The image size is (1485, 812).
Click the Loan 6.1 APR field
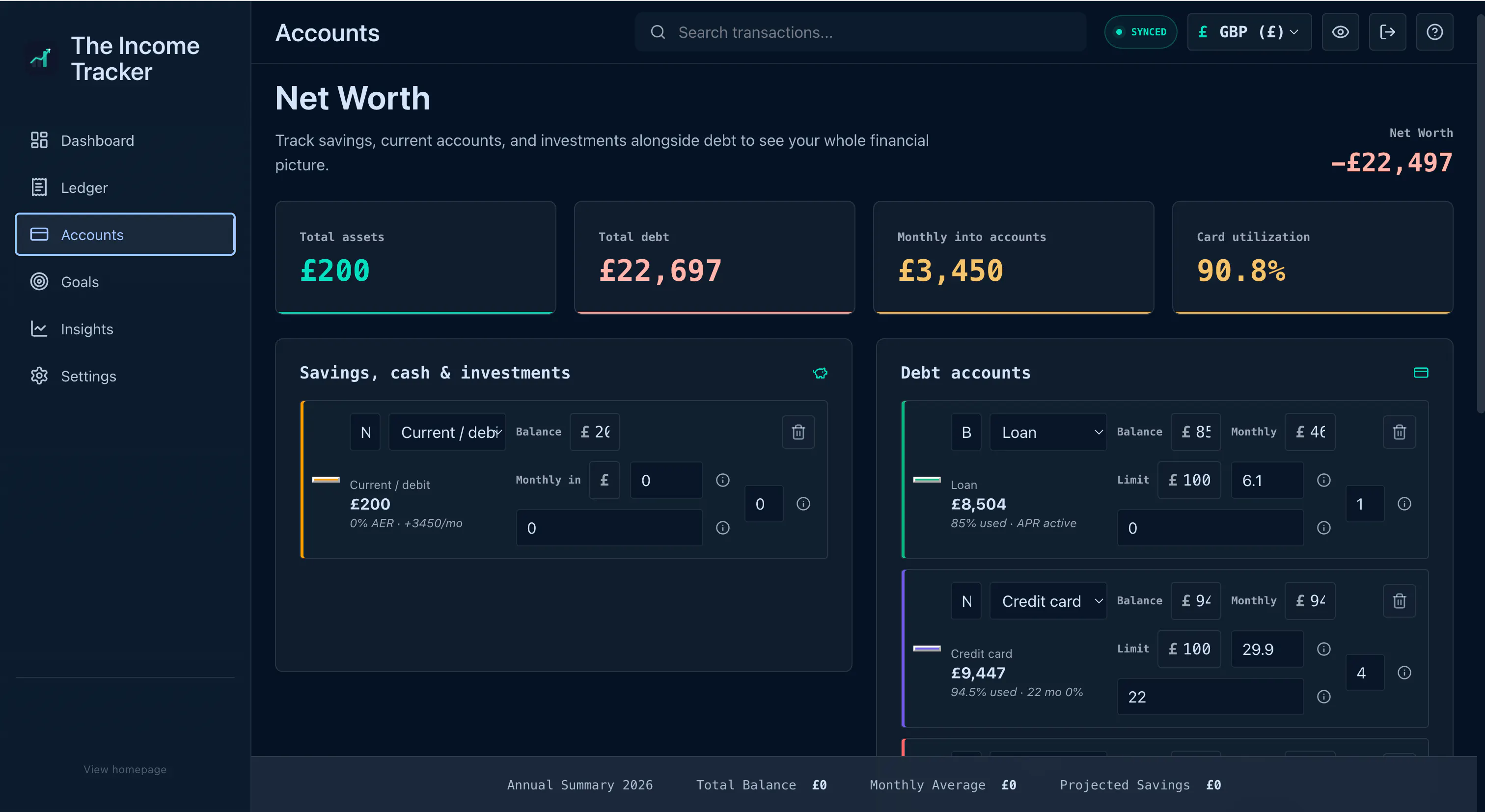click(x=1267, y=480)
